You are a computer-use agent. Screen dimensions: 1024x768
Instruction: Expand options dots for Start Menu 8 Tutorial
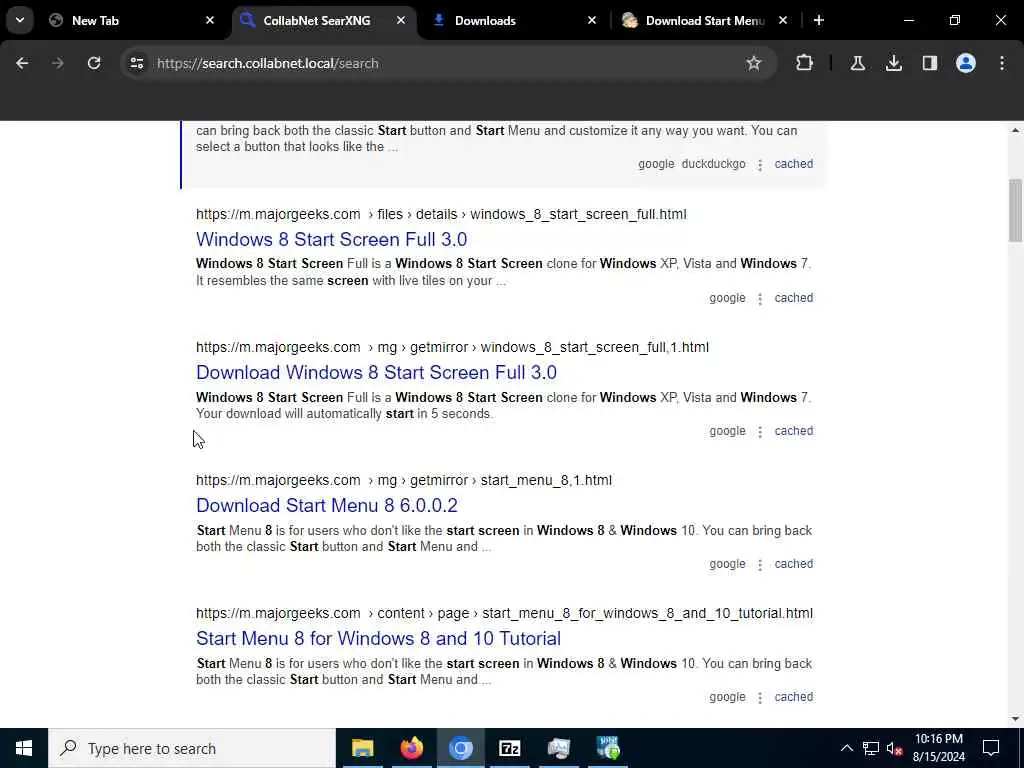(760, 698)
